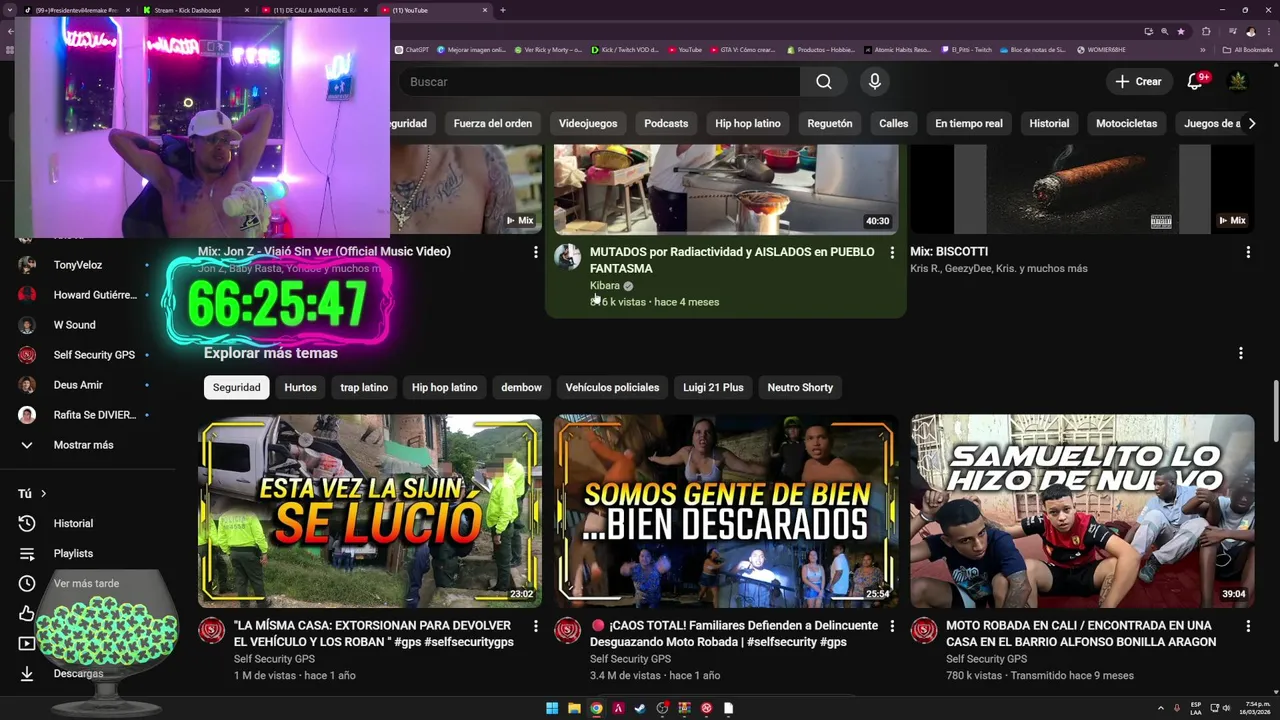Image resolution: width=1280 pixels, height=720 pixels.
Task: Open Explorar más temas options menu
Action: coord(1241,354)
